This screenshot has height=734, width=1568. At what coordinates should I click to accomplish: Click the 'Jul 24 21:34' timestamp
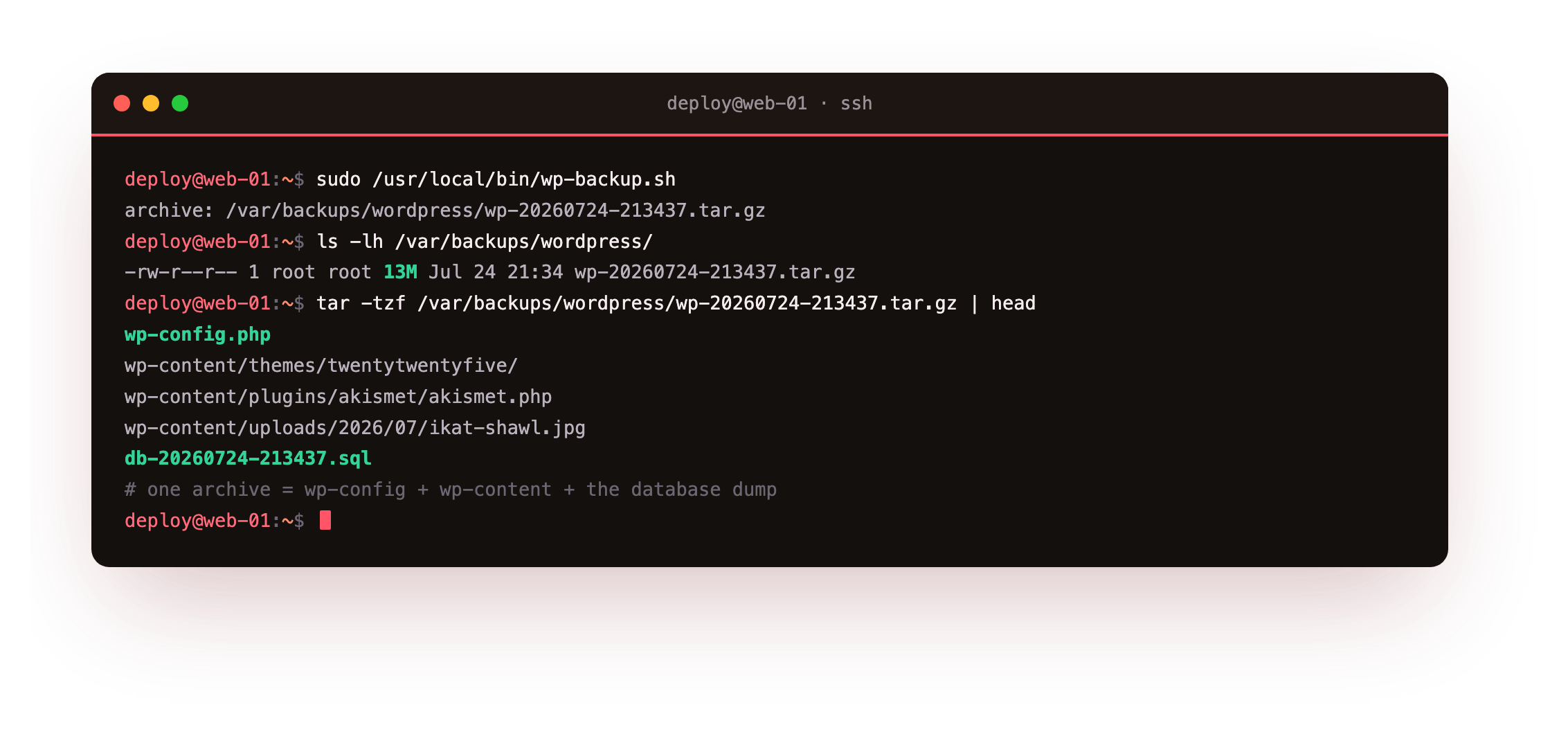[496, 272]
